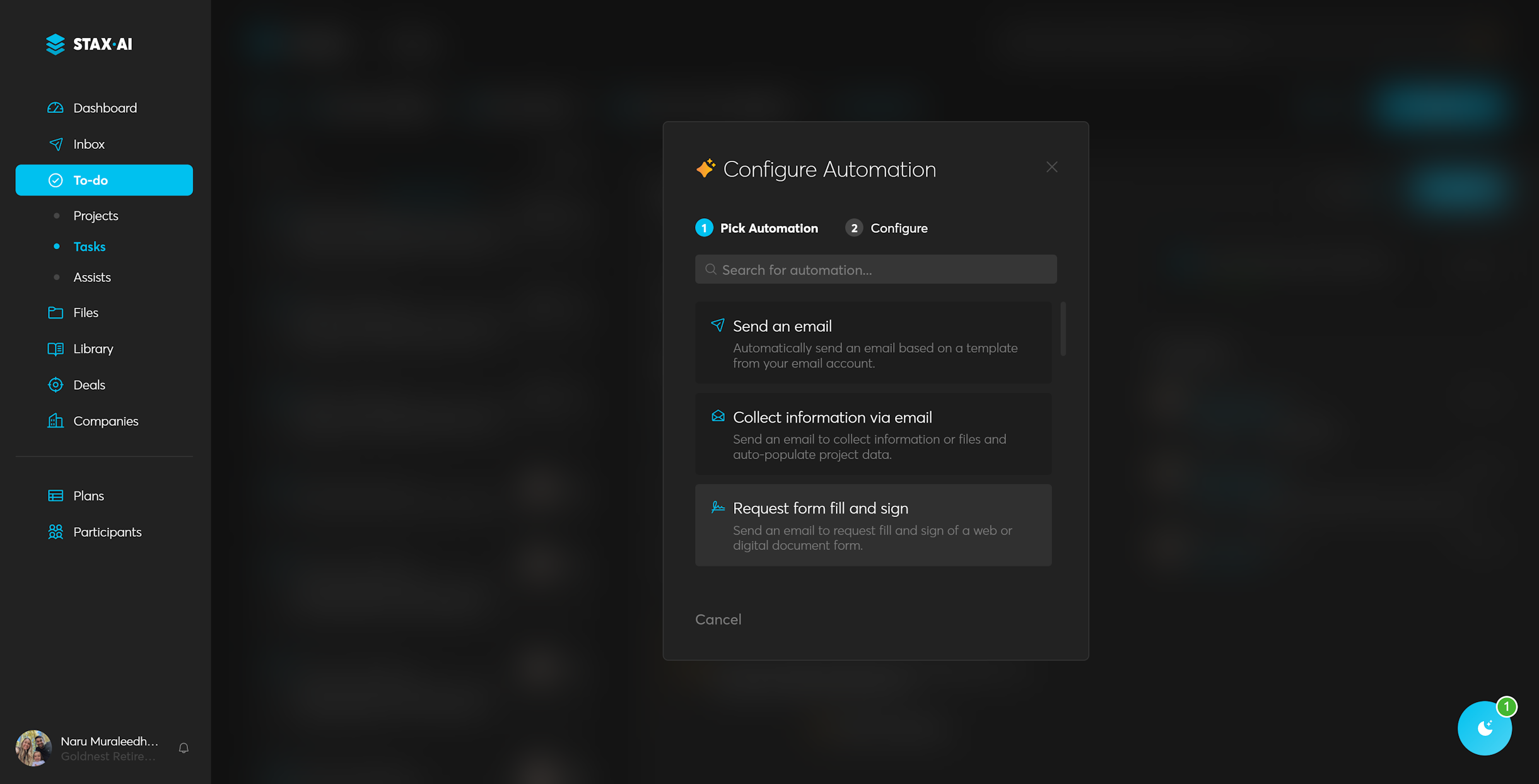Click the automation list scrollbar

point(1063,329)
